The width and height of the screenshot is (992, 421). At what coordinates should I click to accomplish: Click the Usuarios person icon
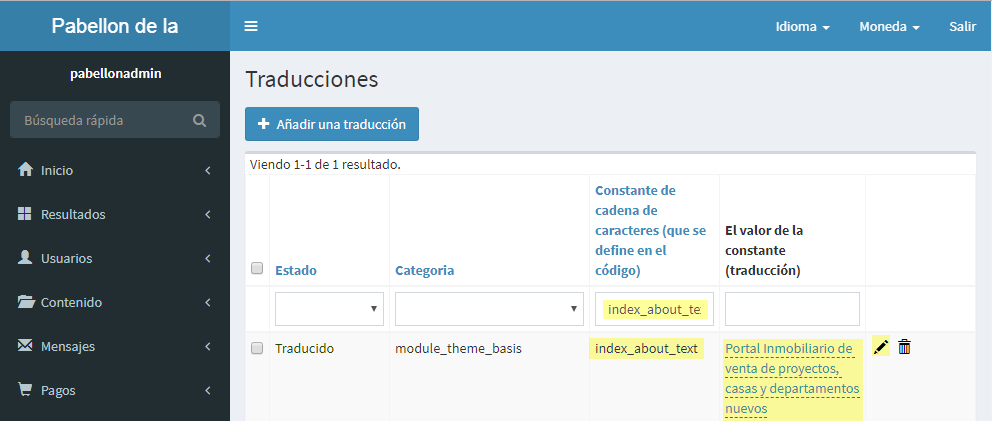26,258
